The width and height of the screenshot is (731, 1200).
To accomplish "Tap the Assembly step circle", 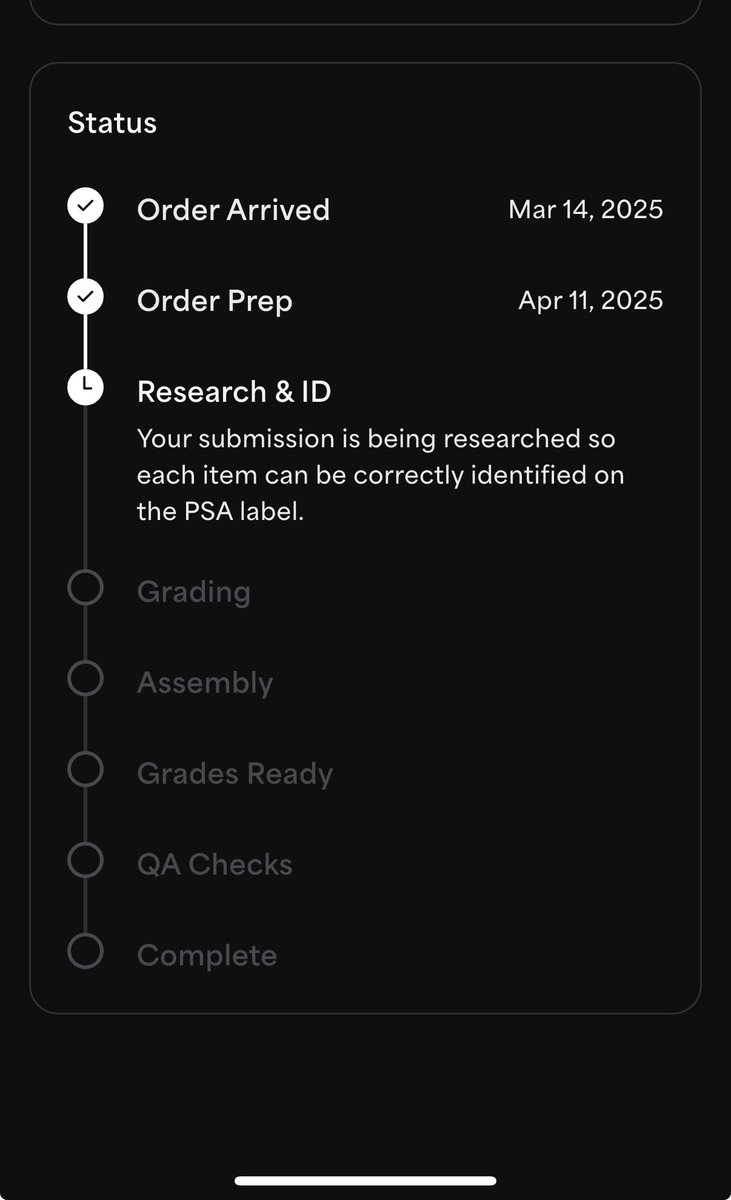I will (x=85, y=678).
